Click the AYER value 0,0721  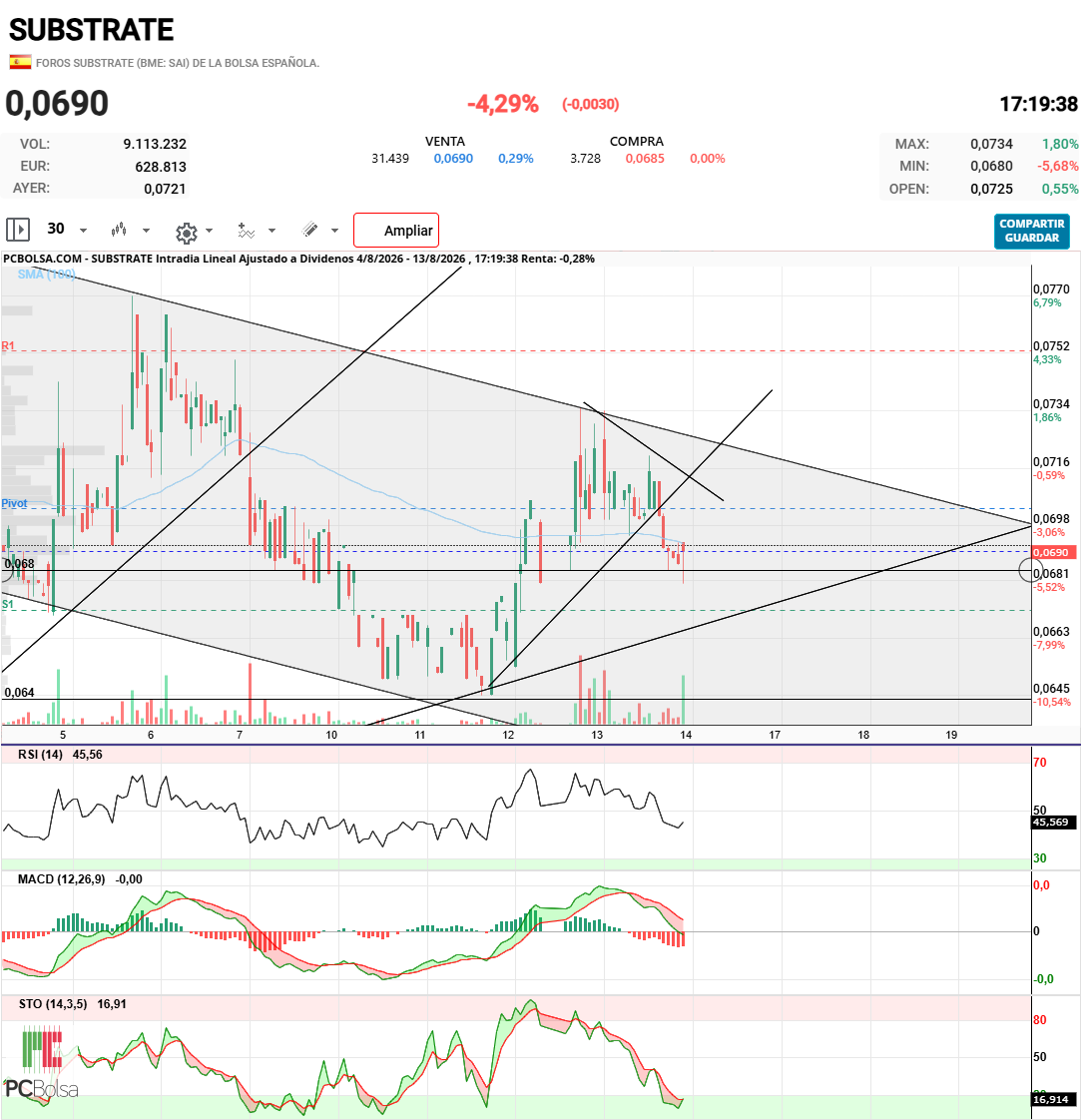[x=165, y=189]
